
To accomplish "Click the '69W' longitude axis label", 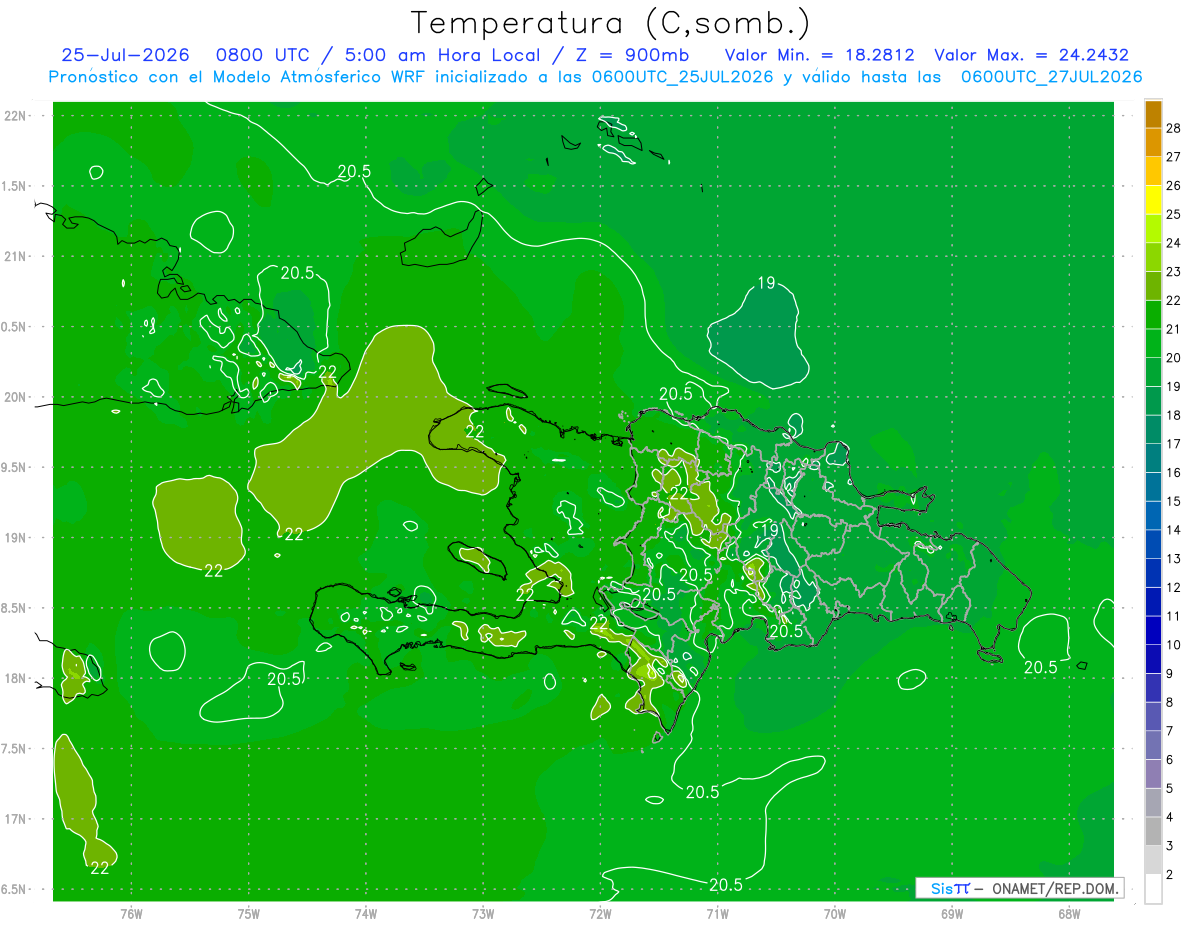I will [952, 913].
